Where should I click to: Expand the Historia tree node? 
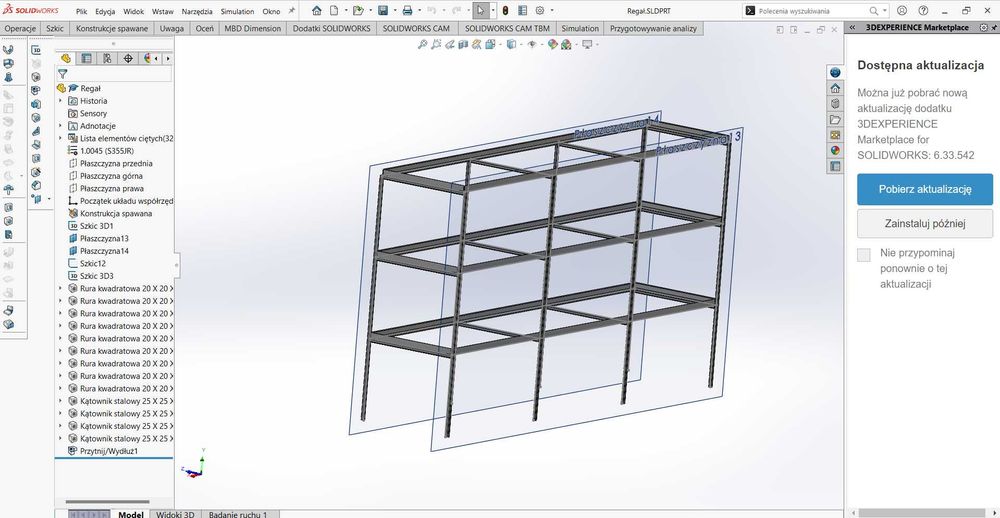tap(61, 101)
